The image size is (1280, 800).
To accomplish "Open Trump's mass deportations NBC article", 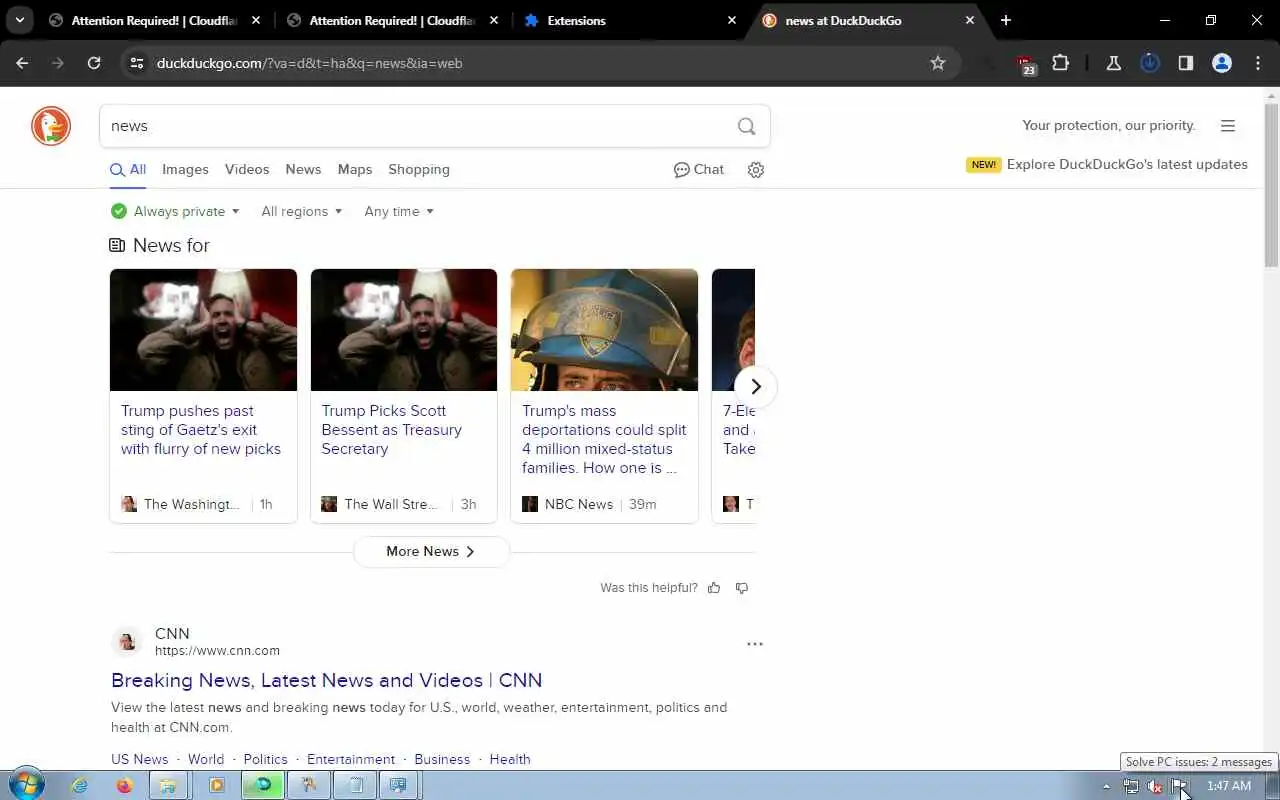I will click(x=604, y=439).
